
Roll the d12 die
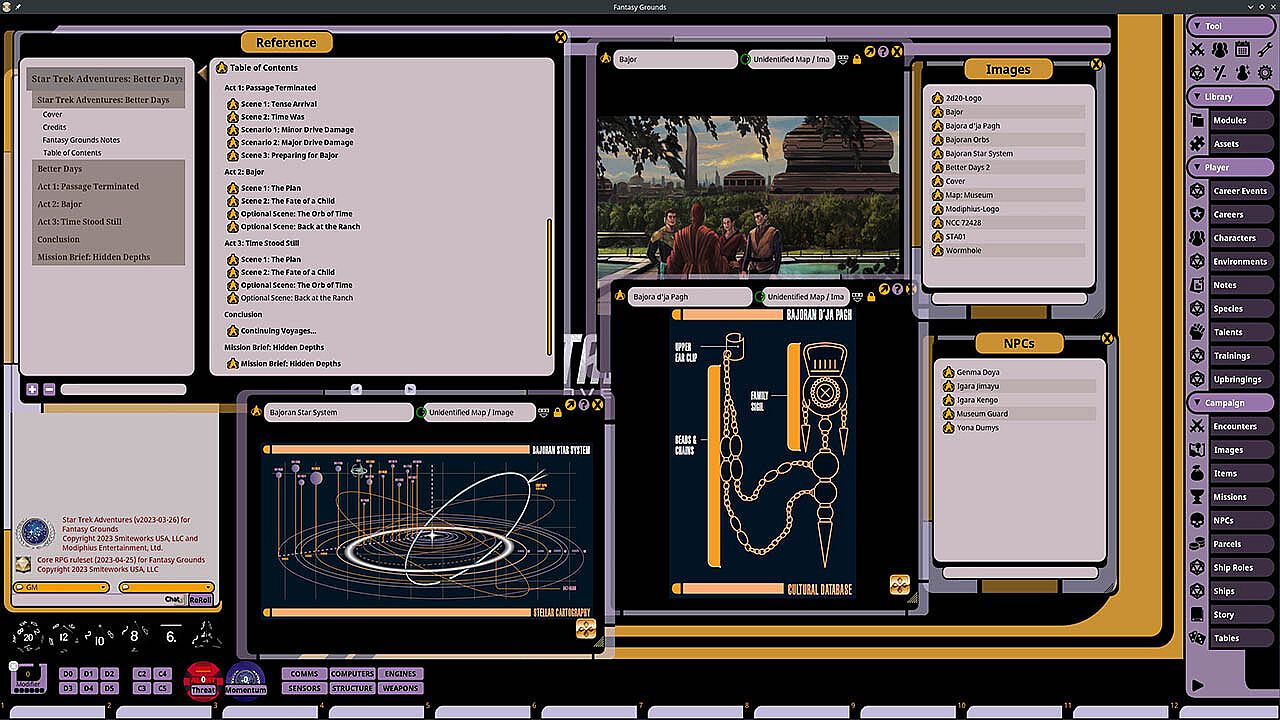click(64, 635)
